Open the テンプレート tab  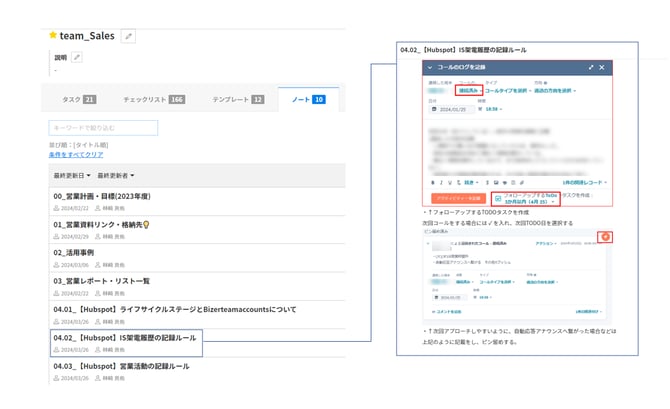[x=237, y=100]
